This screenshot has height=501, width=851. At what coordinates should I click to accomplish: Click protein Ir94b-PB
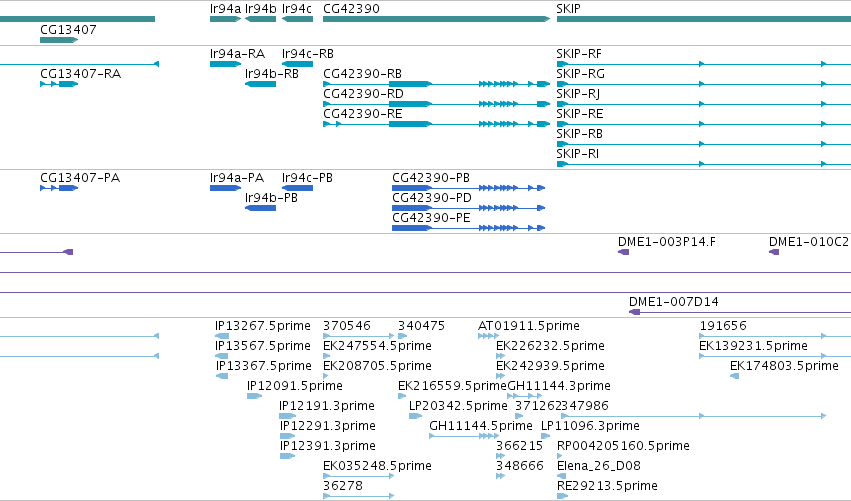(x=271, y=198)
